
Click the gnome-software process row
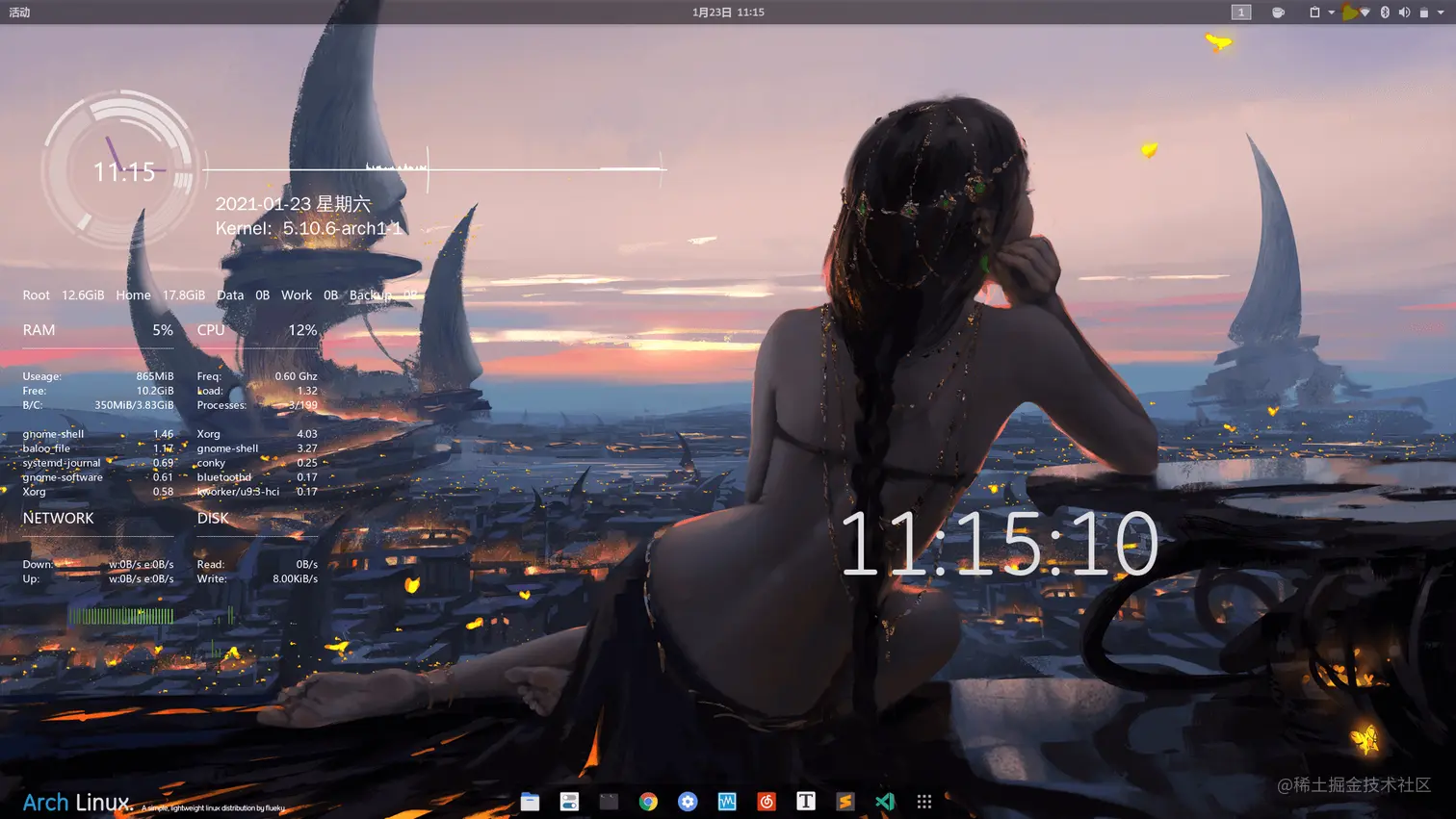point(98,477)
